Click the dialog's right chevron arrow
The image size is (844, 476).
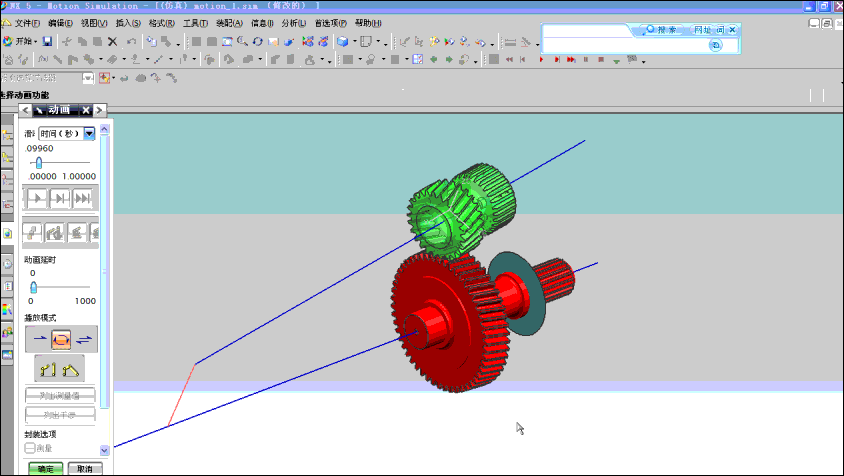coord(99,110)
